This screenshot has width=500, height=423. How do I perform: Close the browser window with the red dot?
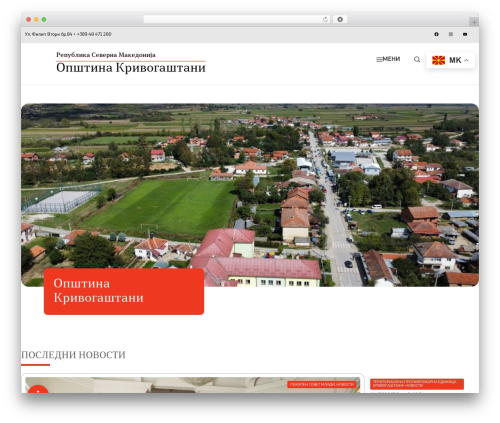(x=29, y=20)
